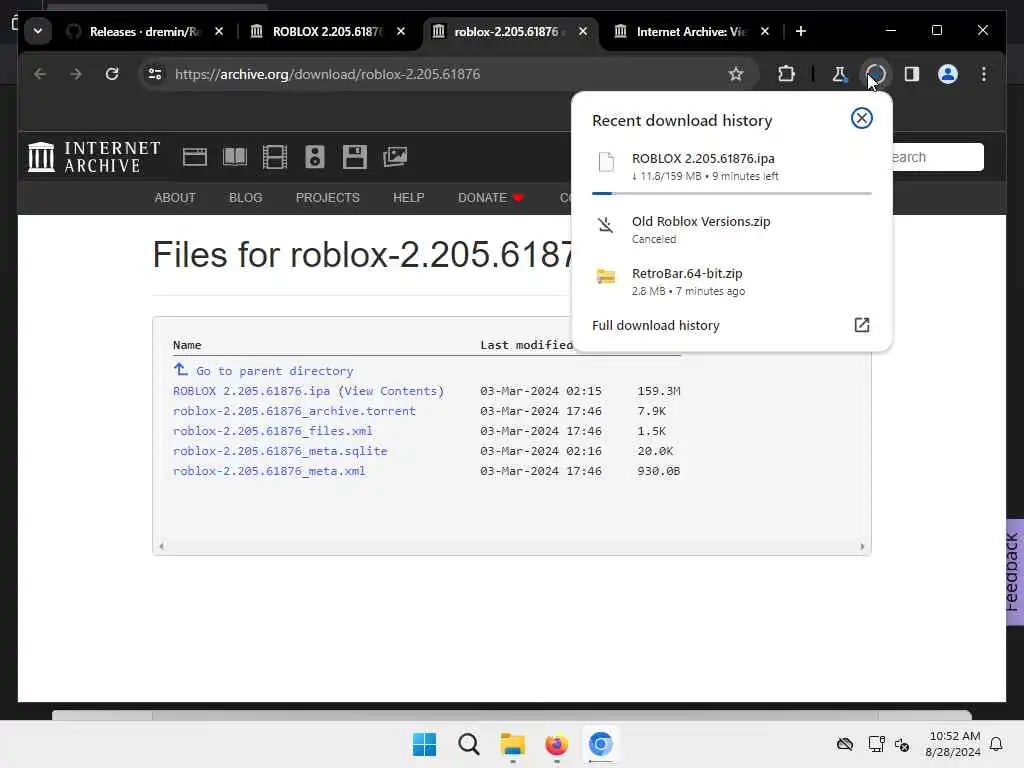Open roblox-2.205.61876_files.xml link
This screenshot has height=768, width=1024.
(x=272, y=431)
